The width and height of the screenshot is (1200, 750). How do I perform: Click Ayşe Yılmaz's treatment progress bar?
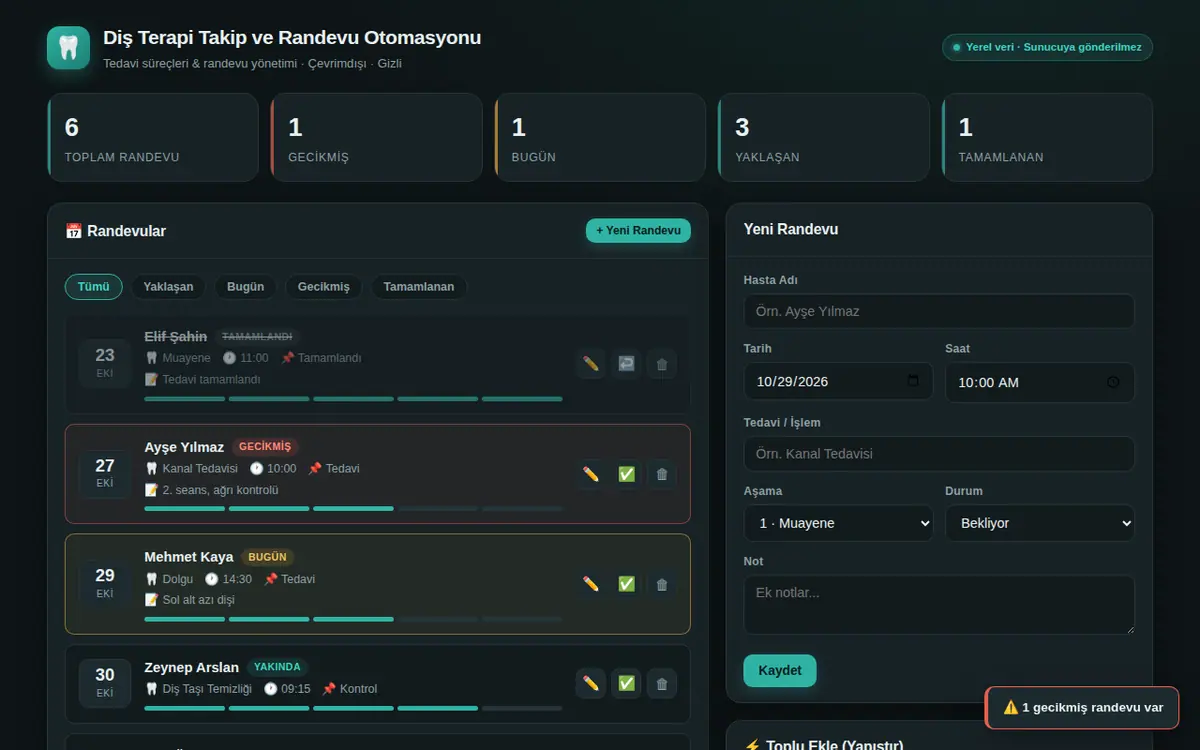(x=353, y=509)
